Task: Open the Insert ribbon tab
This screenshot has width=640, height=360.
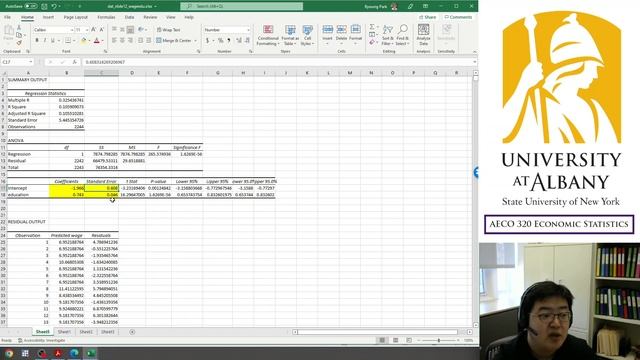Action: click(48, 18)
